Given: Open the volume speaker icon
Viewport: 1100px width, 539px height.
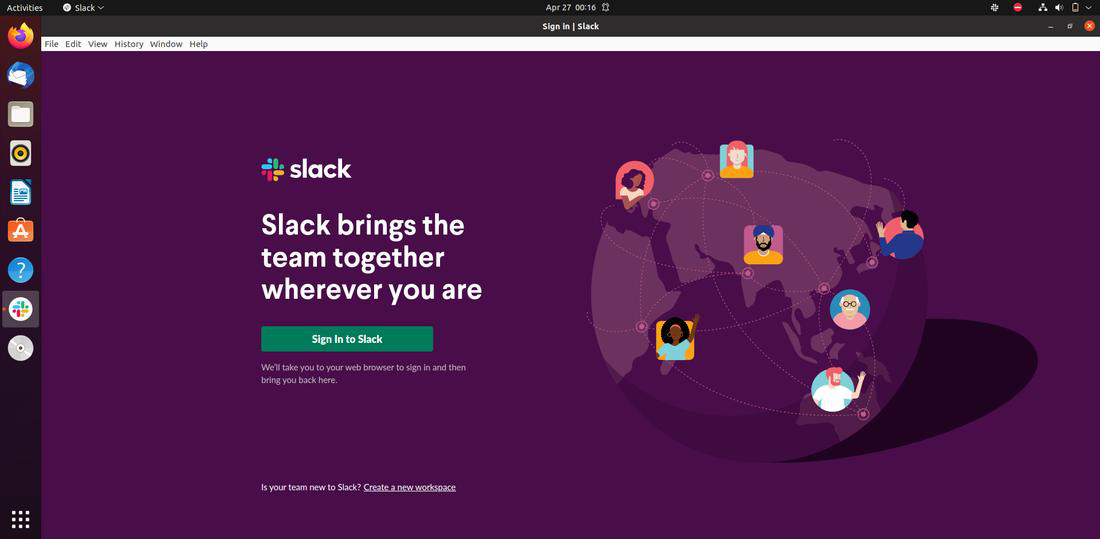Looking at the screenshot, I should tap(1059, 8).
